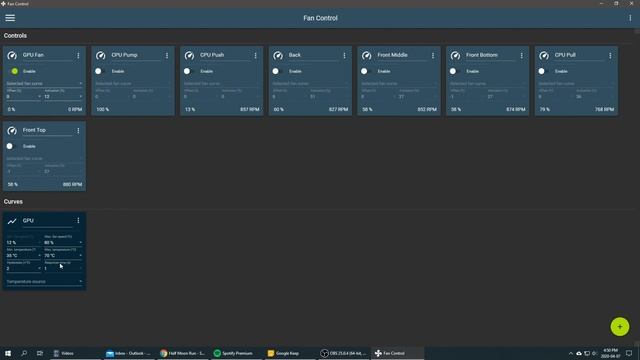Click the GPU Fan speedometer icon
Viewport: 640px width, 360px height.
pos(12,55)
